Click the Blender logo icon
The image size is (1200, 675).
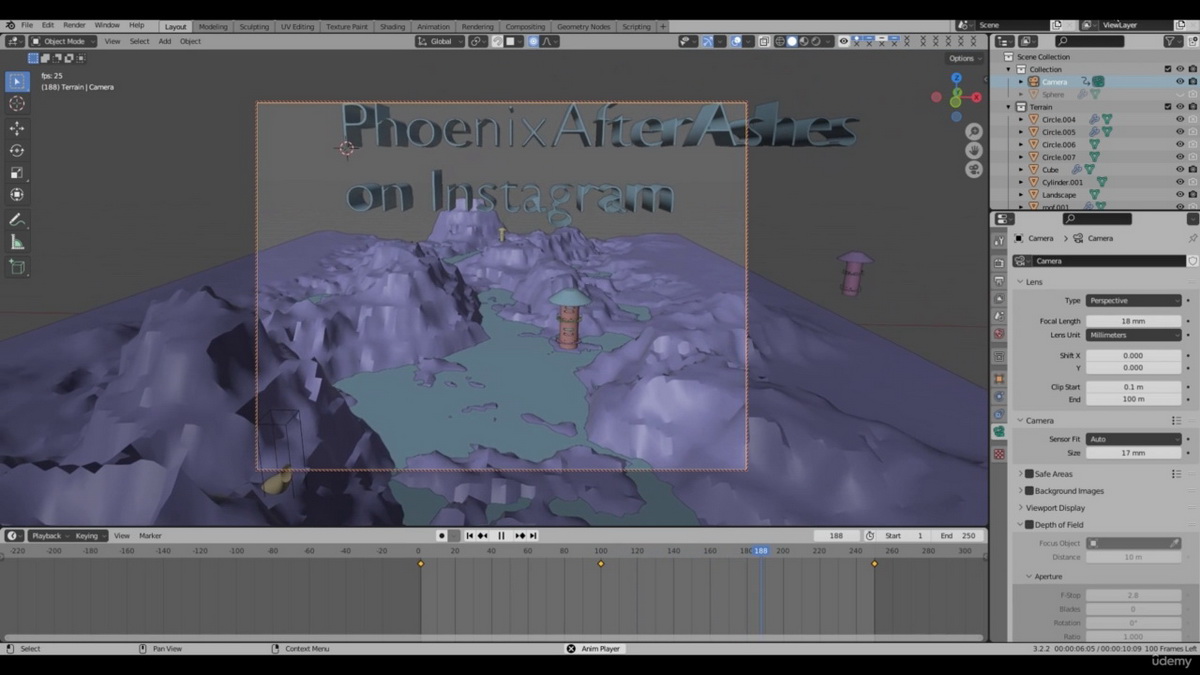pos(10,25)
